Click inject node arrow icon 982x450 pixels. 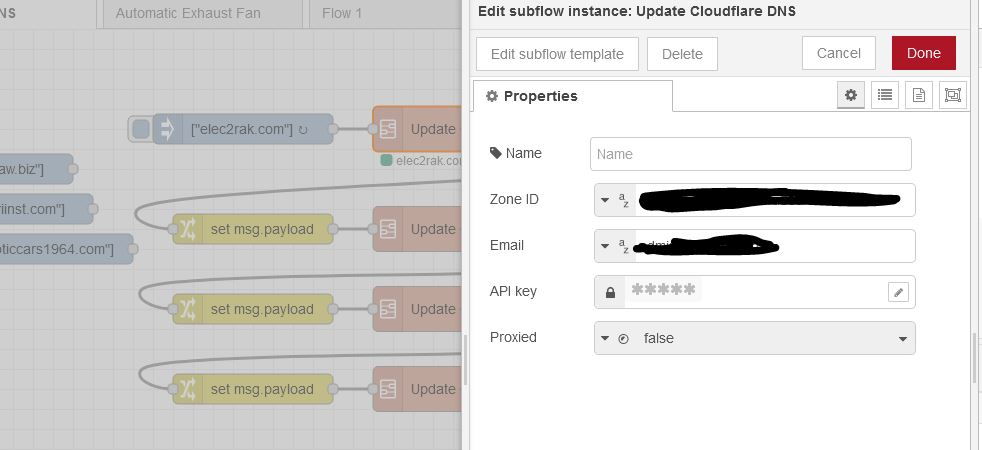[167, 129]
